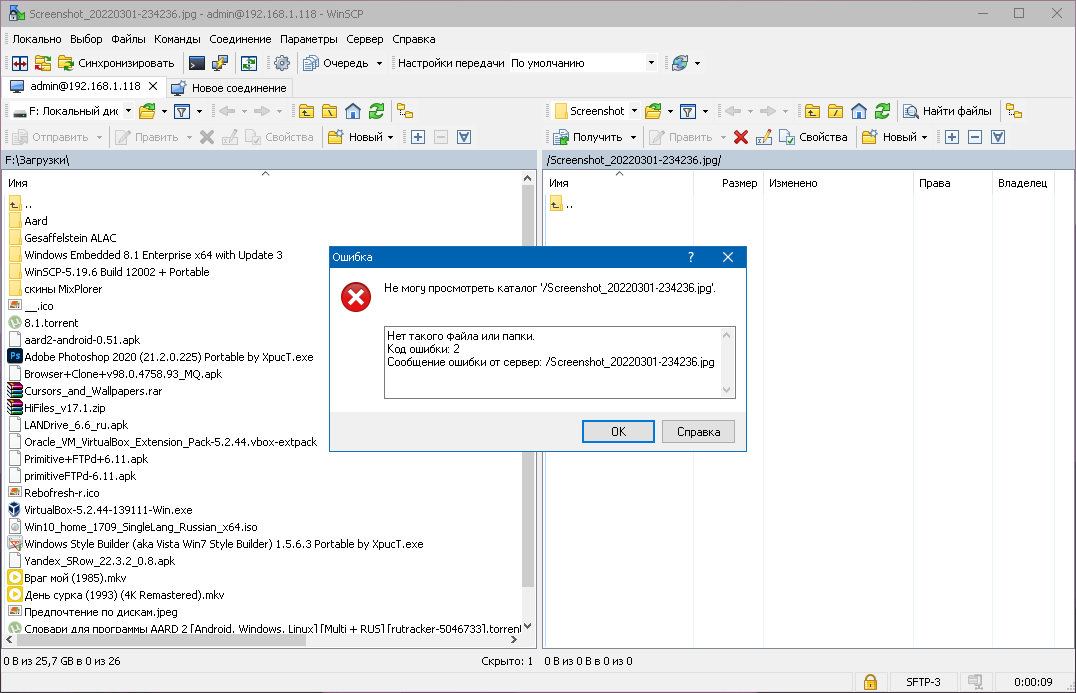1076x693 pixels.
Task: Click the remote directory tree icon
Action: (1014, 111)
